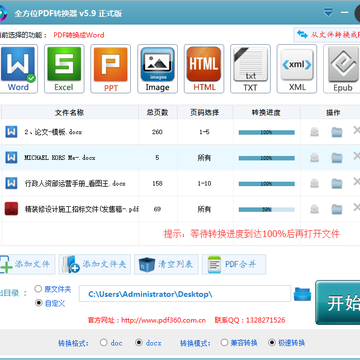Click page selection 所有 for MICHAEL KORS

pos(204,157)
